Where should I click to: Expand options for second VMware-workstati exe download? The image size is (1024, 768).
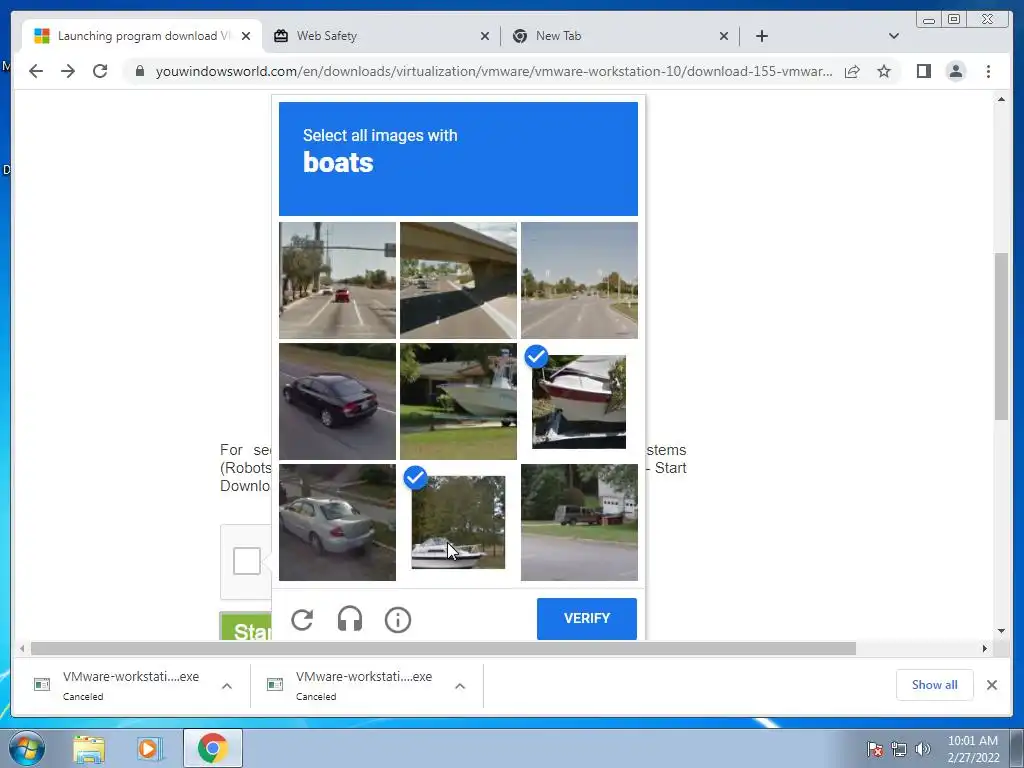pos(460,686)
